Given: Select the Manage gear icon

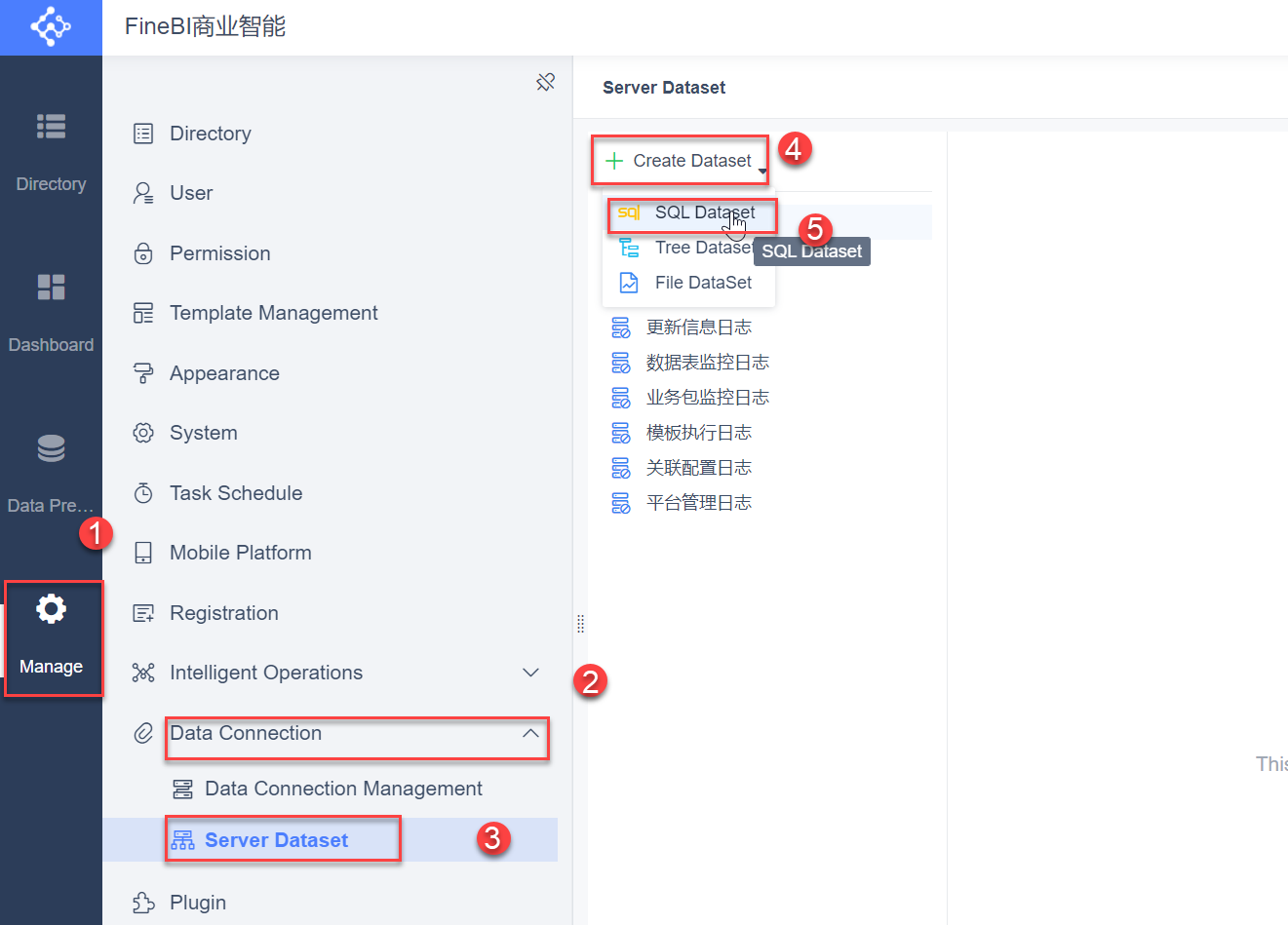Looking at the screenshot, I should pos(51,609).
